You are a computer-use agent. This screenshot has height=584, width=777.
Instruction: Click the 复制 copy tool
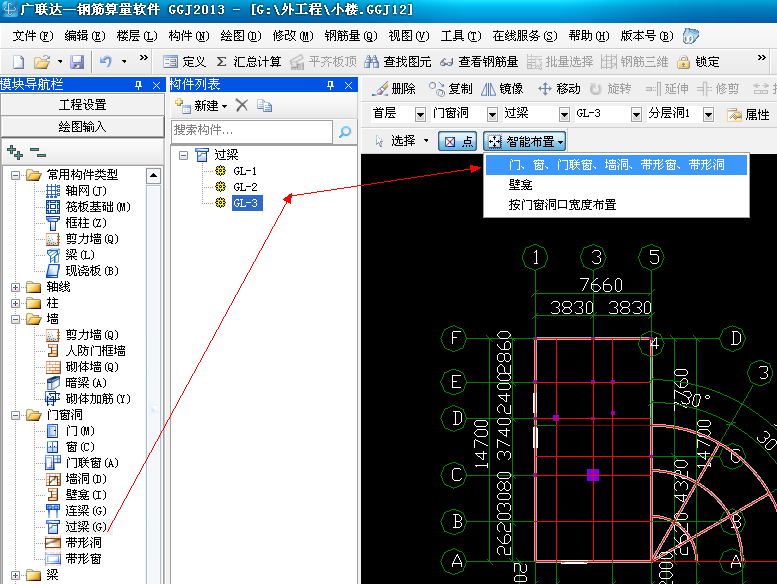click(450, 89)
